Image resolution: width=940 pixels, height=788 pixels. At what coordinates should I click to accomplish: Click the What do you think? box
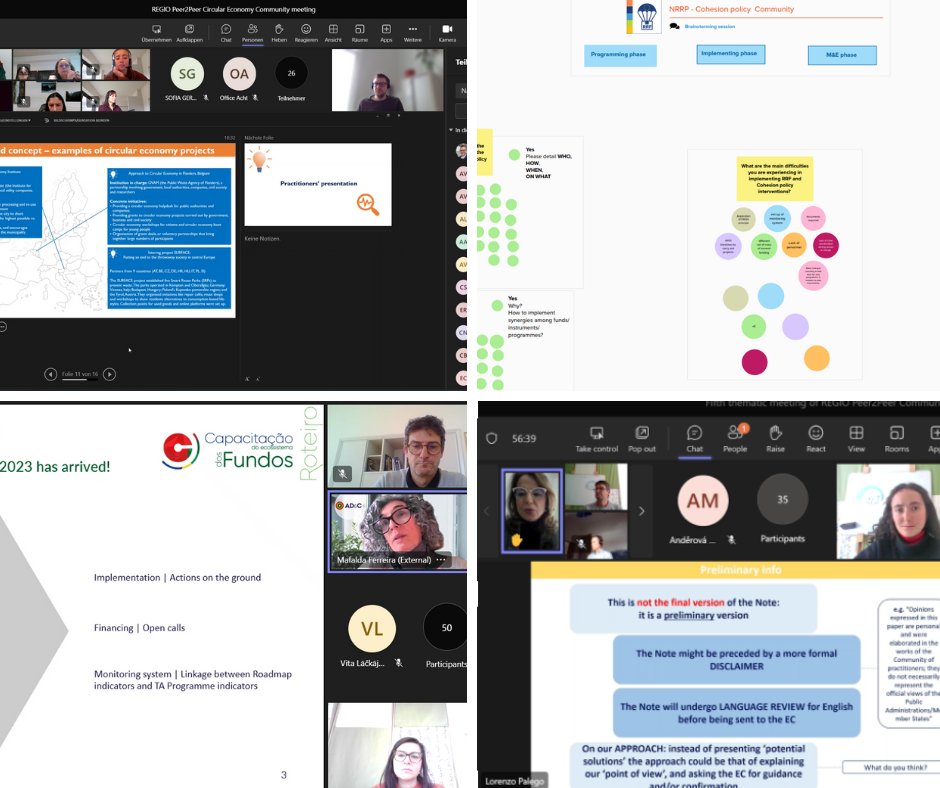(891, 768)
